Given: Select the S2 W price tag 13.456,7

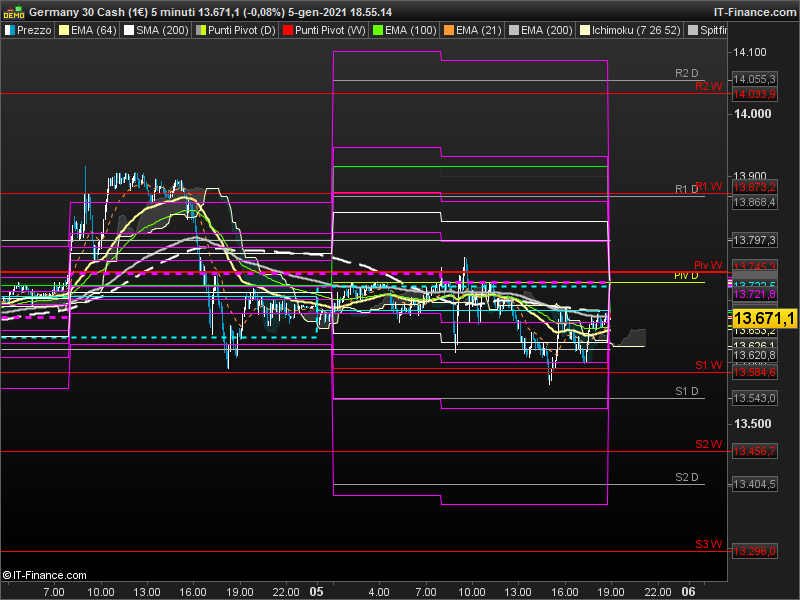Looking at the screenshot, I should (x=755, y=452).
